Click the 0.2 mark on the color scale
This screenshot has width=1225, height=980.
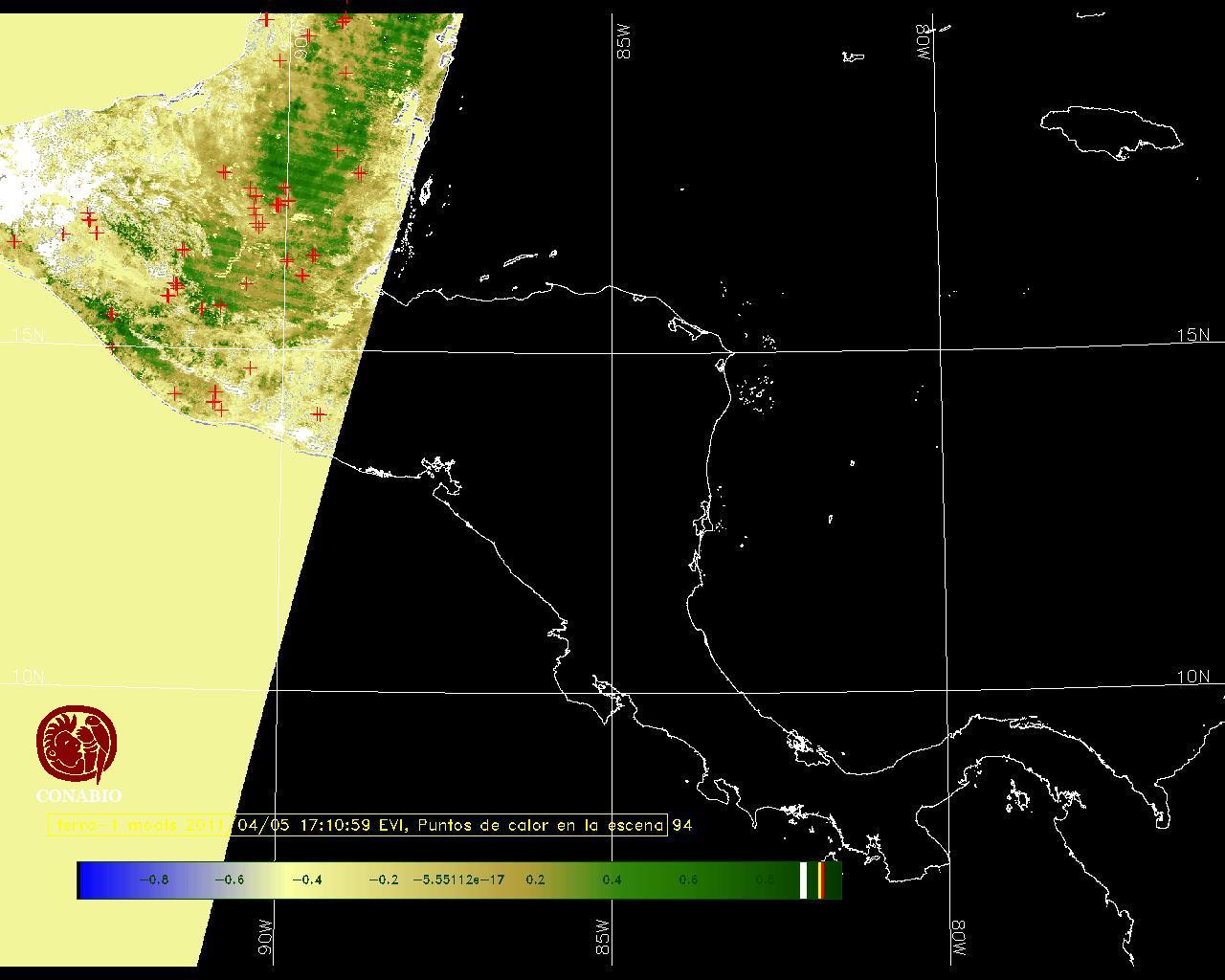(535, 880)
